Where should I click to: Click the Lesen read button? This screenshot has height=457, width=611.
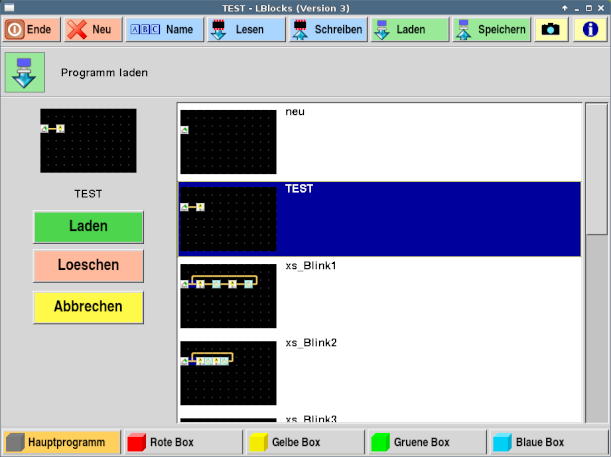(246, 29)
